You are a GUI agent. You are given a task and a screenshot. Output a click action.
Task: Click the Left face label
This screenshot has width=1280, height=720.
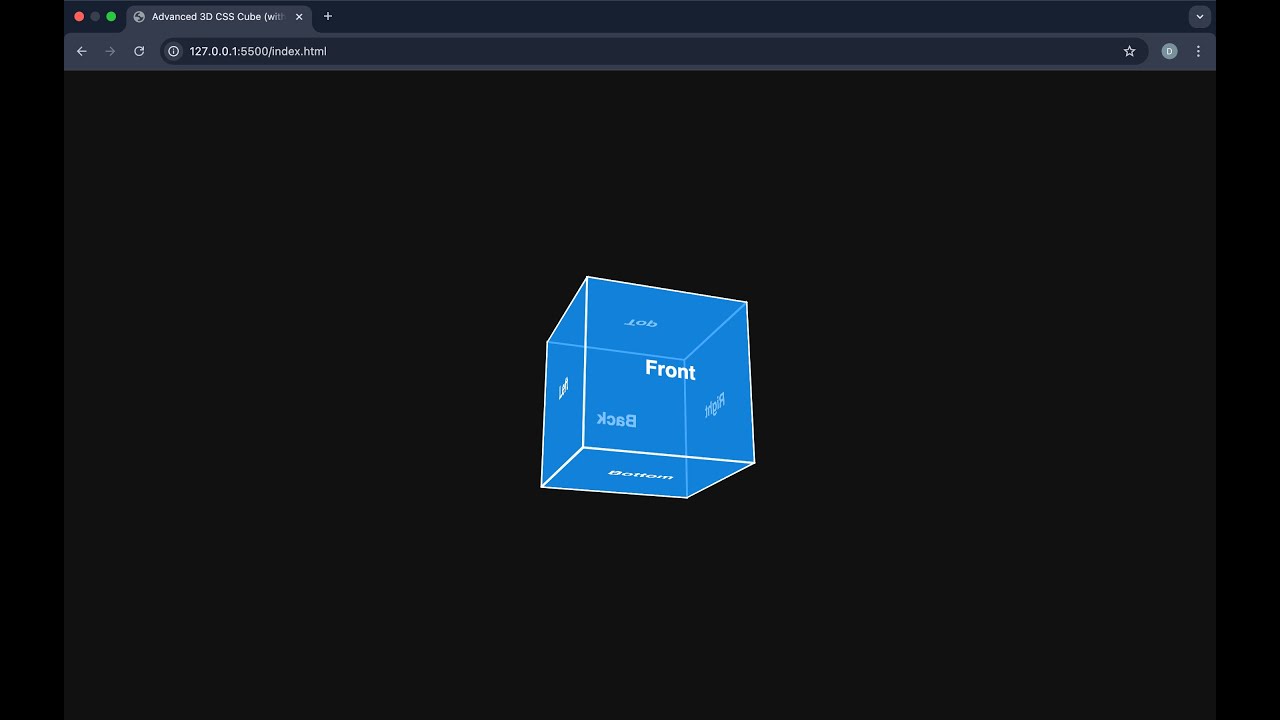pos(563,388)
